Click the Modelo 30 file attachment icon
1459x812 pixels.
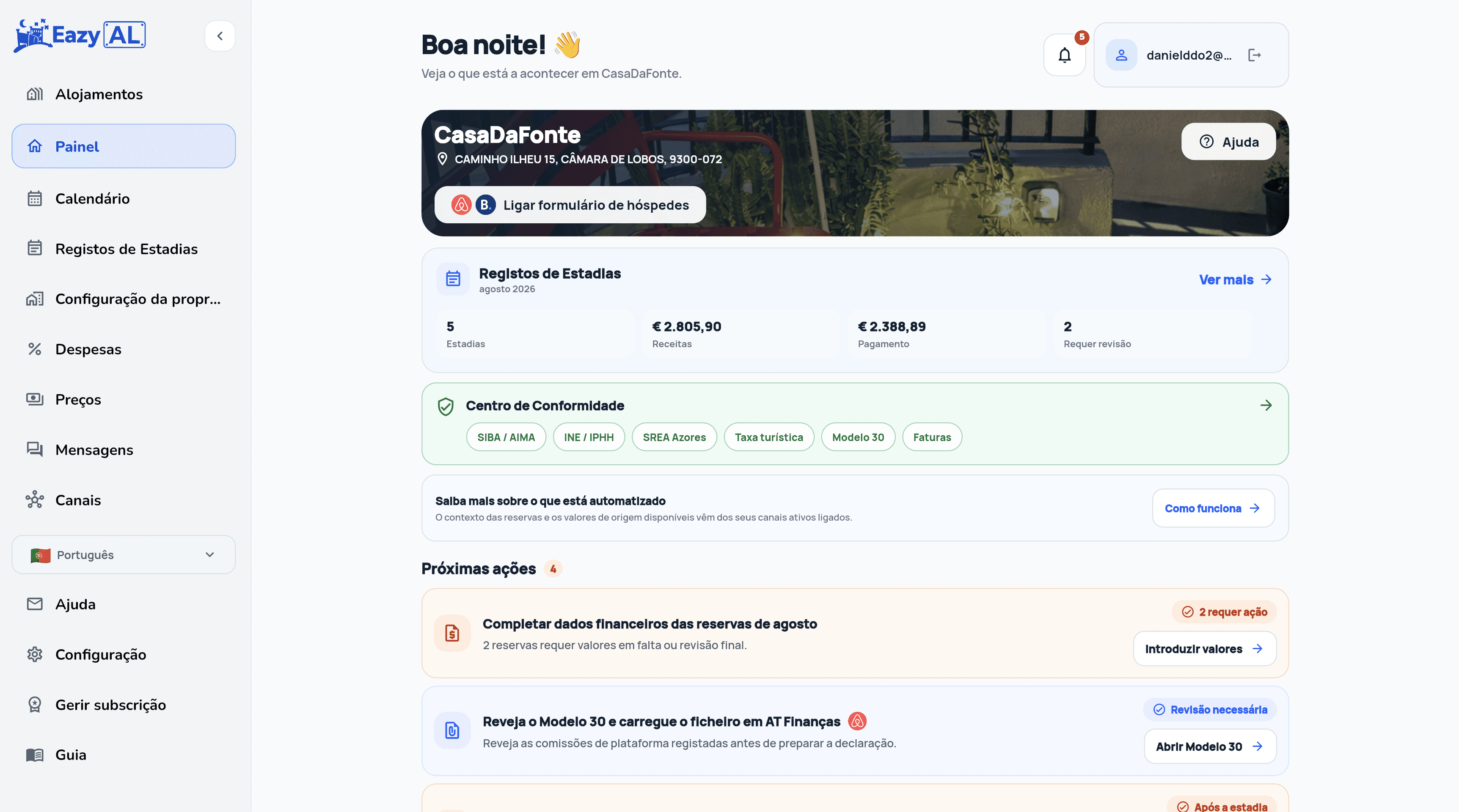pos(452,730)
